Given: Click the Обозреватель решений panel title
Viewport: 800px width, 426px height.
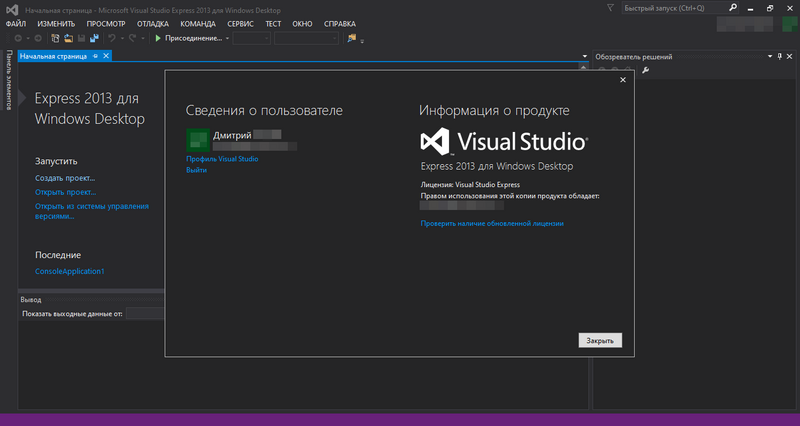Looking at the screenshot, I should click(634, 57).
